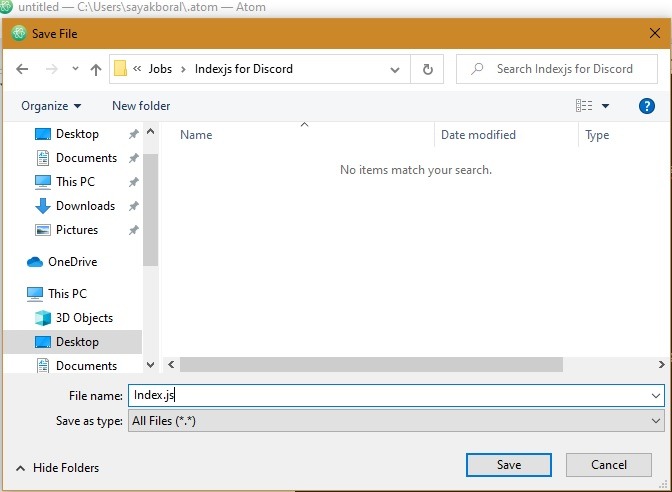
Task: Go up one folder level
Action: (96, 69)
